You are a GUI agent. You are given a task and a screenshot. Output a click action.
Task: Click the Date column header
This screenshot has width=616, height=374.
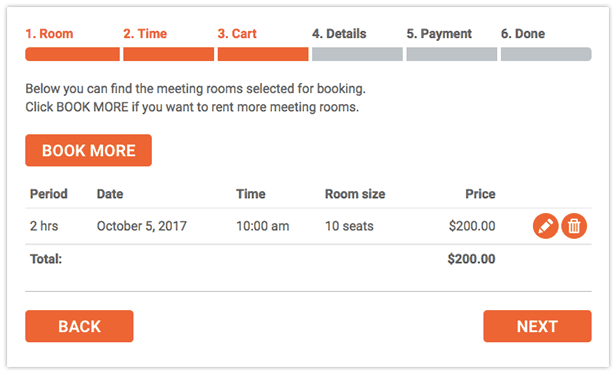[110, 194]
